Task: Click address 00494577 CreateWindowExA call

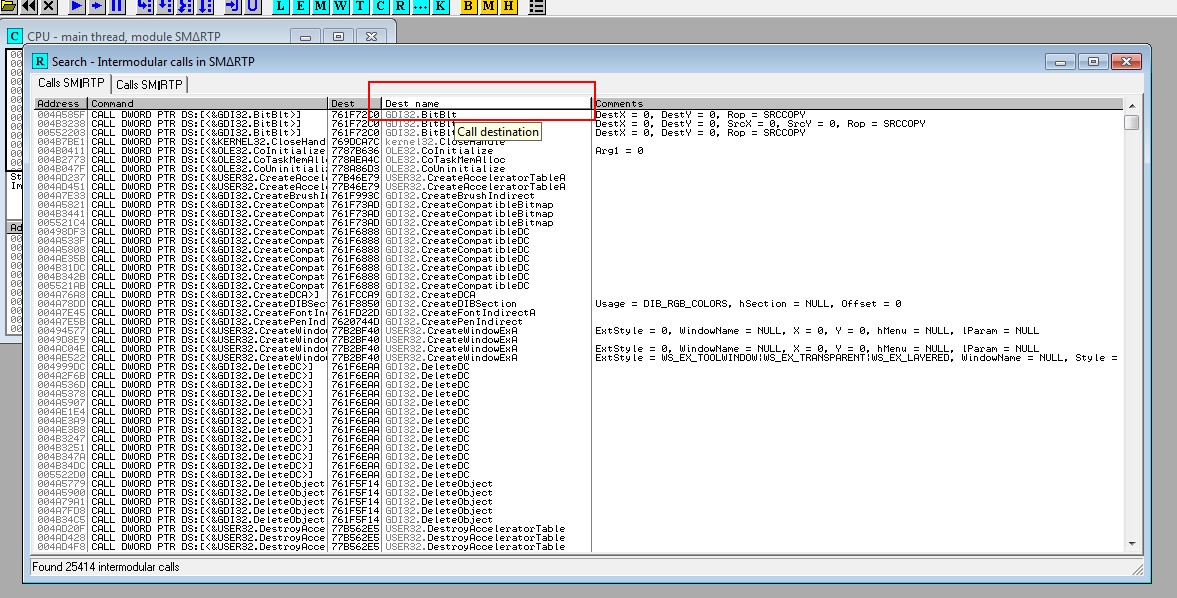Action: [x=579, y=331]
